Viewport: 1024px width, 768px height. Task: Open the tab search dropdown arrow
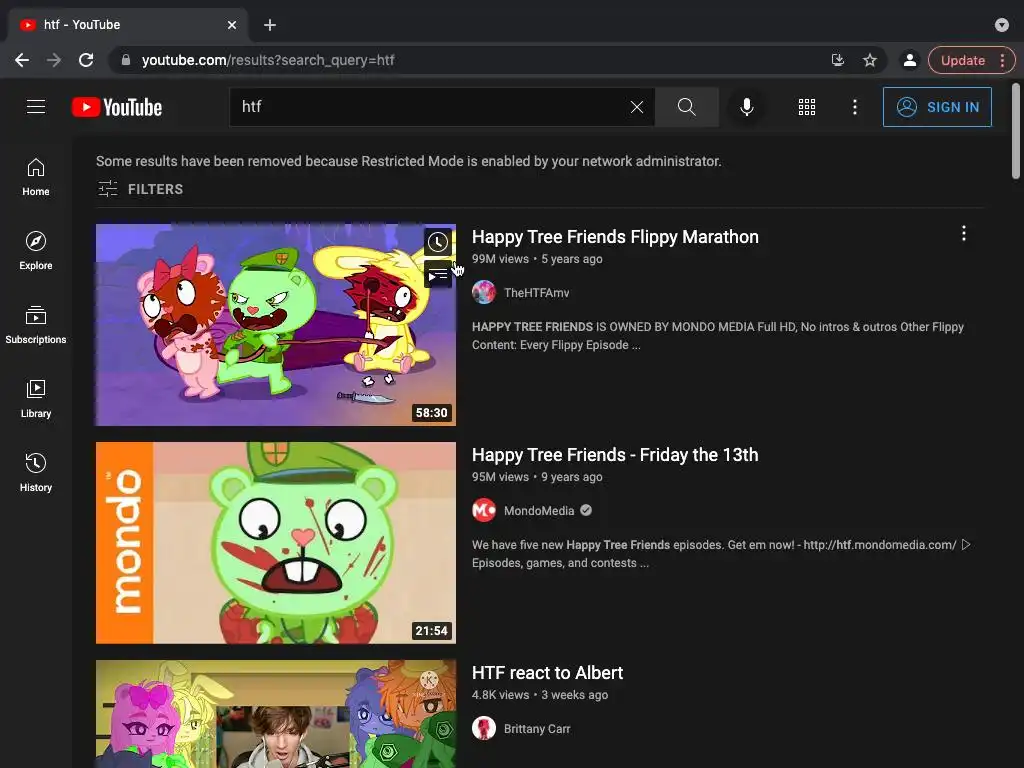click(x=1002, y=25)
